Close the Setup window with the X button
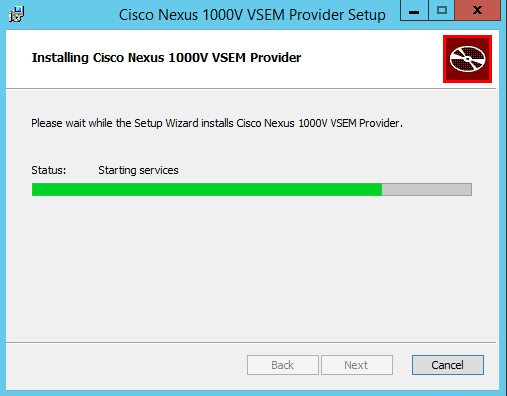The height and width of the screenshot is (396, 507). 478,11
